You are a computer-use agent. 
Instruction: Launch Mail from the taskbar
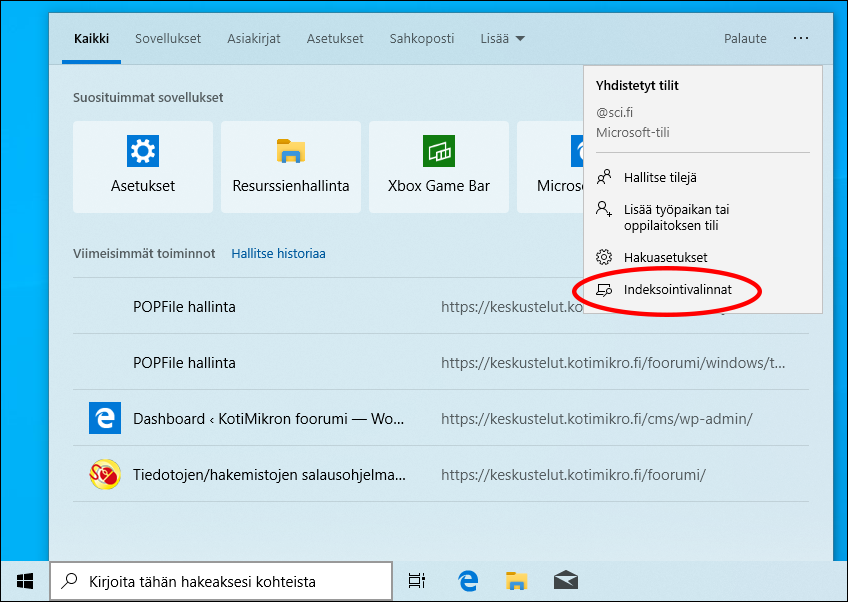click(x=566, y=580)
